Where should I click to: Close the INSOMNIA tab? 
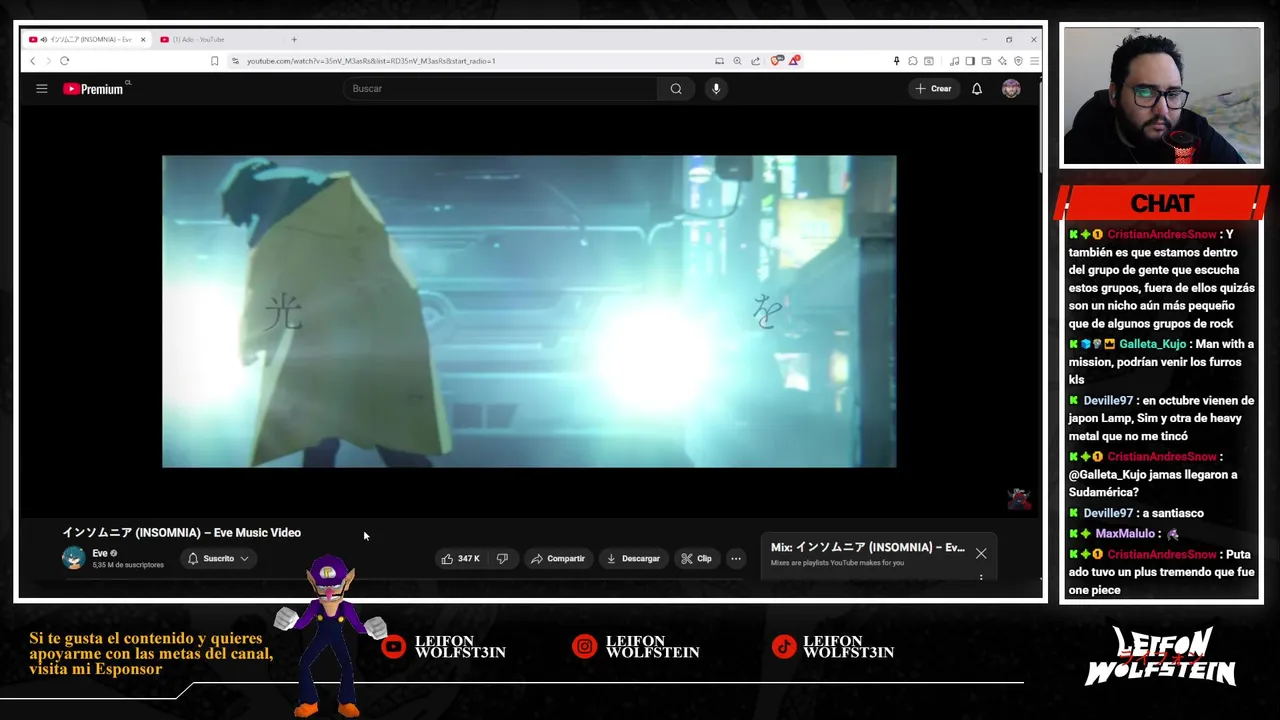143,40
